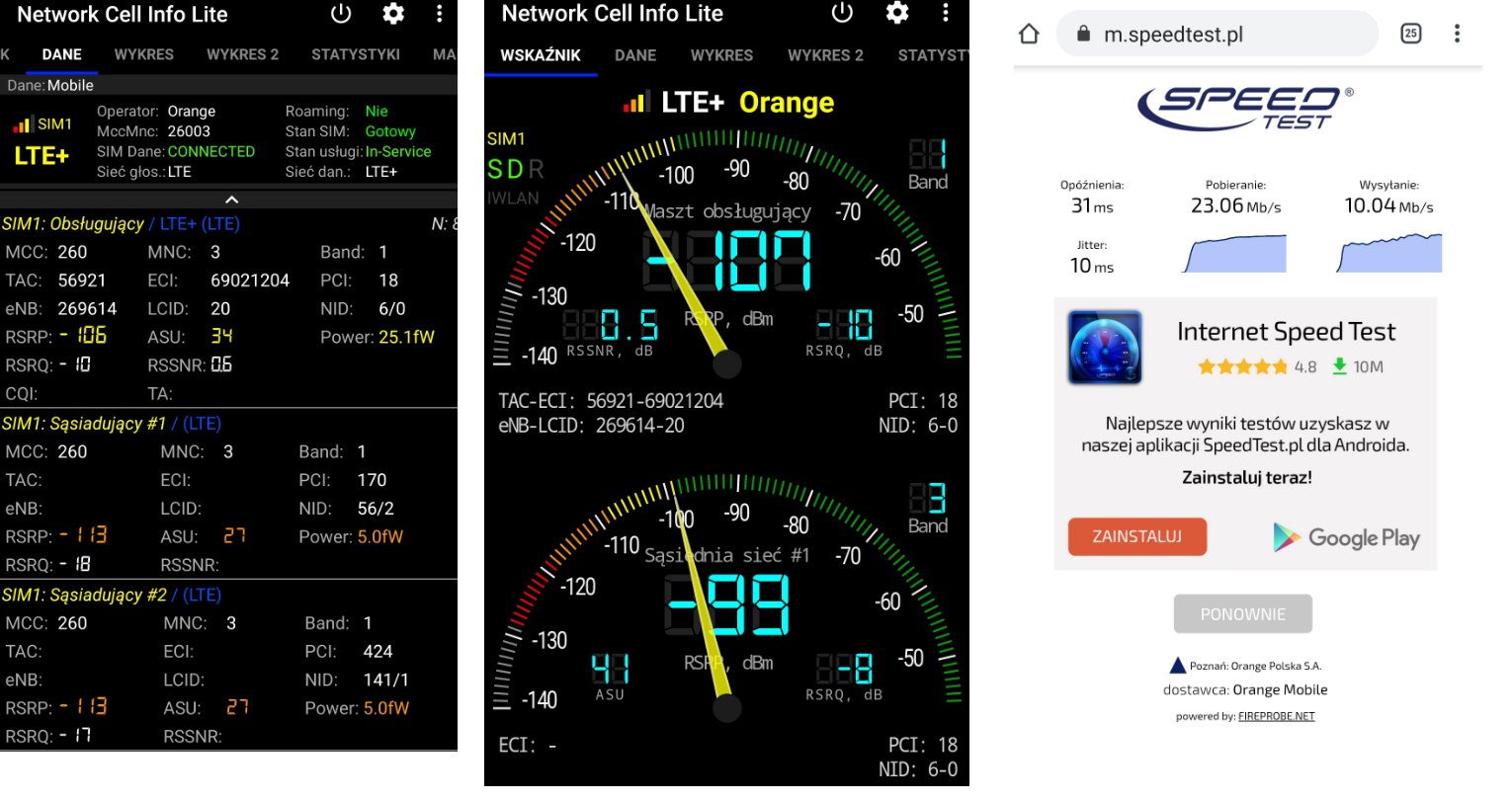Tap IWLAN label in gauge view
Screen dimensions: 1512x802
click(513, 199)
